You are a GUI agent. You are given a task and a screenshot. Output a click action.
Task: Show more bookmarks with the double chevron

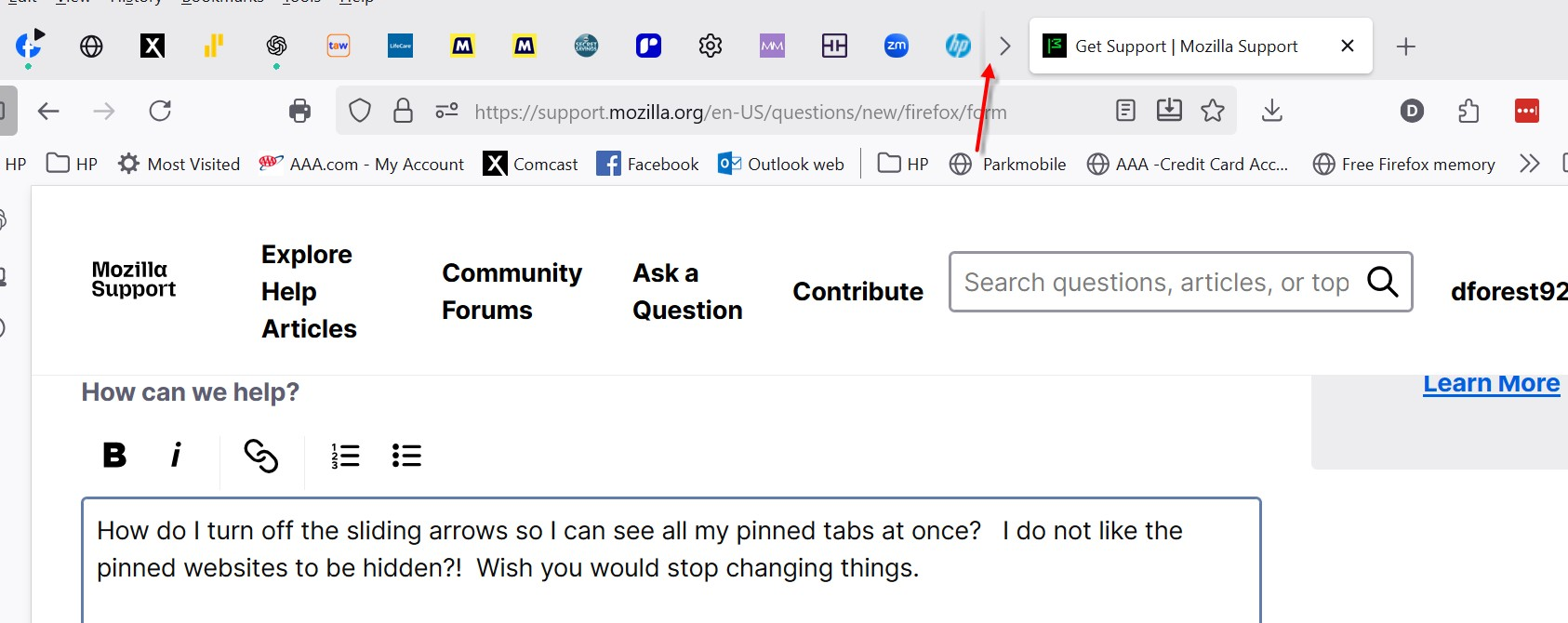1529,165
